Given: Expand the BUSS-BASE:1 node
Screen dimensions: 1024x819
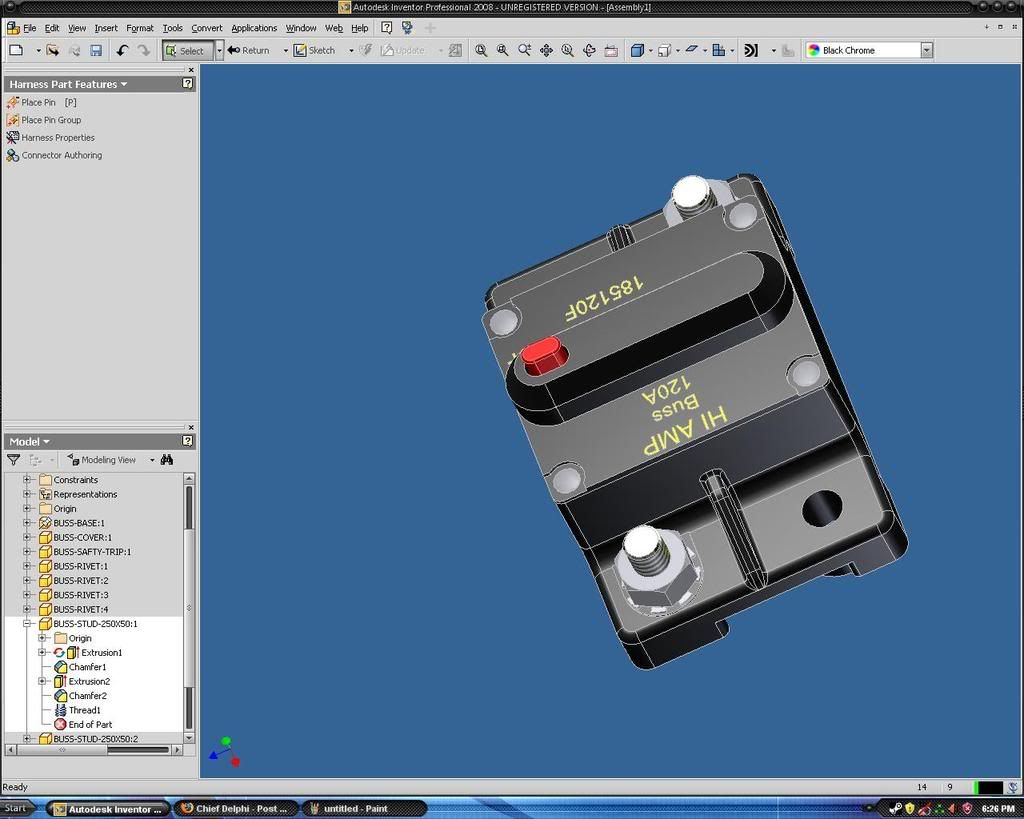Looking at the screenshot, I should point(27,522).
